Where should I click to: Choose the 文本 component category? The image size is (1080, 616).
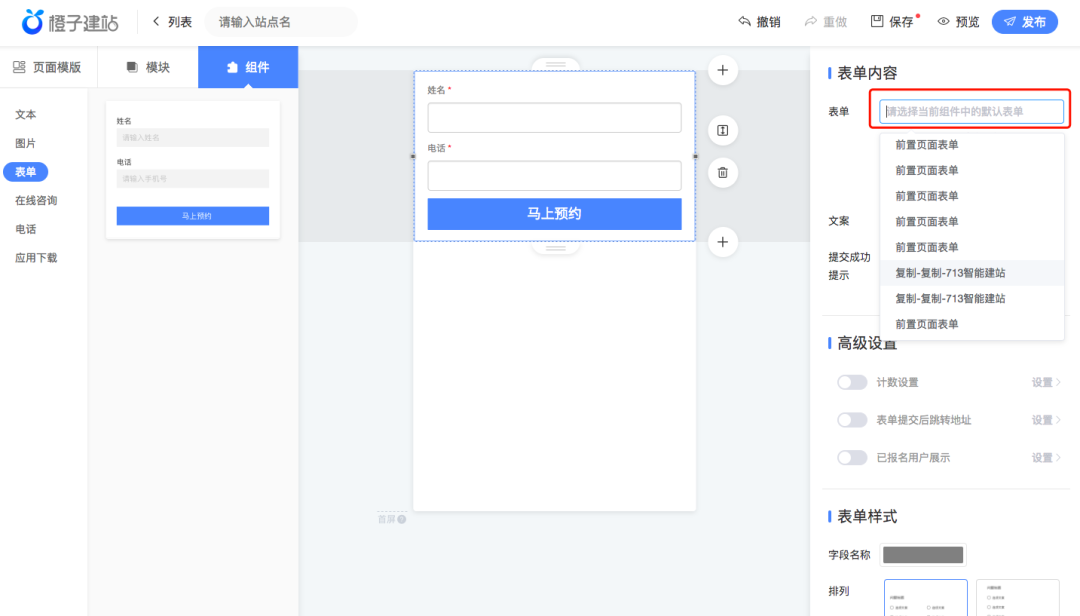(x=25, y=114)
